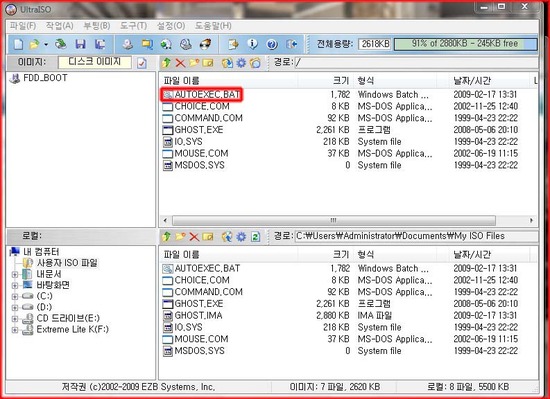
Task: Select COMMAND.COM in the image pane
Action: point(203,118)
